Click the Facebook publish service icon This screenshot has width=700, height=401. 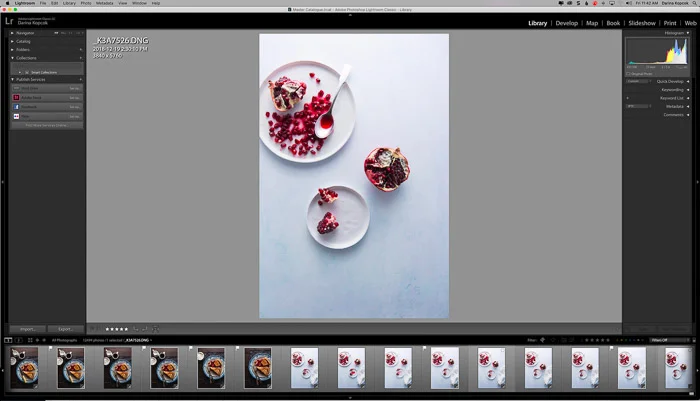click(16, 107)
